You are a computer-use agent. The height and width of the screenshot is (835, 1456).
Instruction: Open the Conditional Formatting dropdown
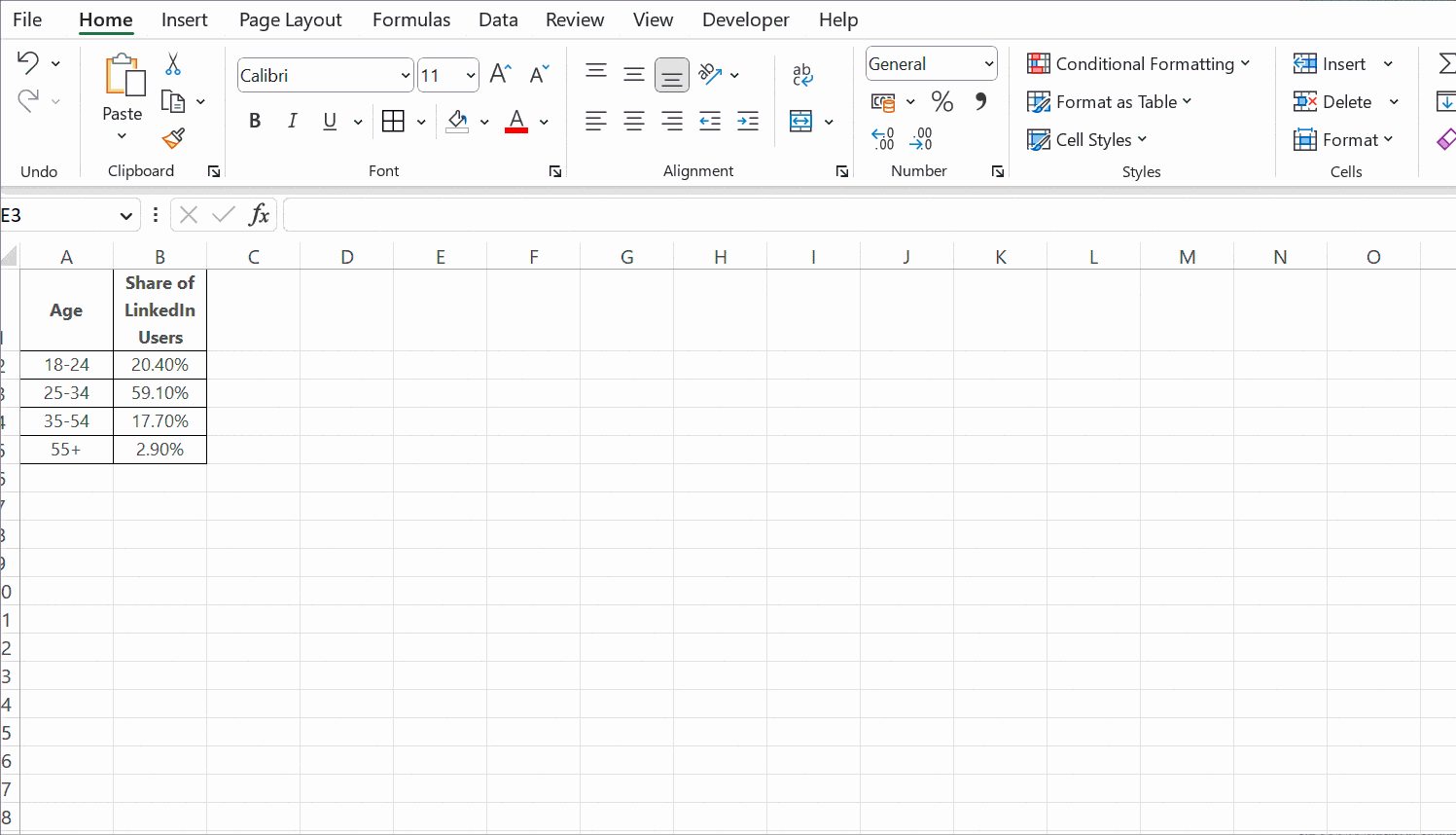pyautogui.click(x=1138, y=64)
